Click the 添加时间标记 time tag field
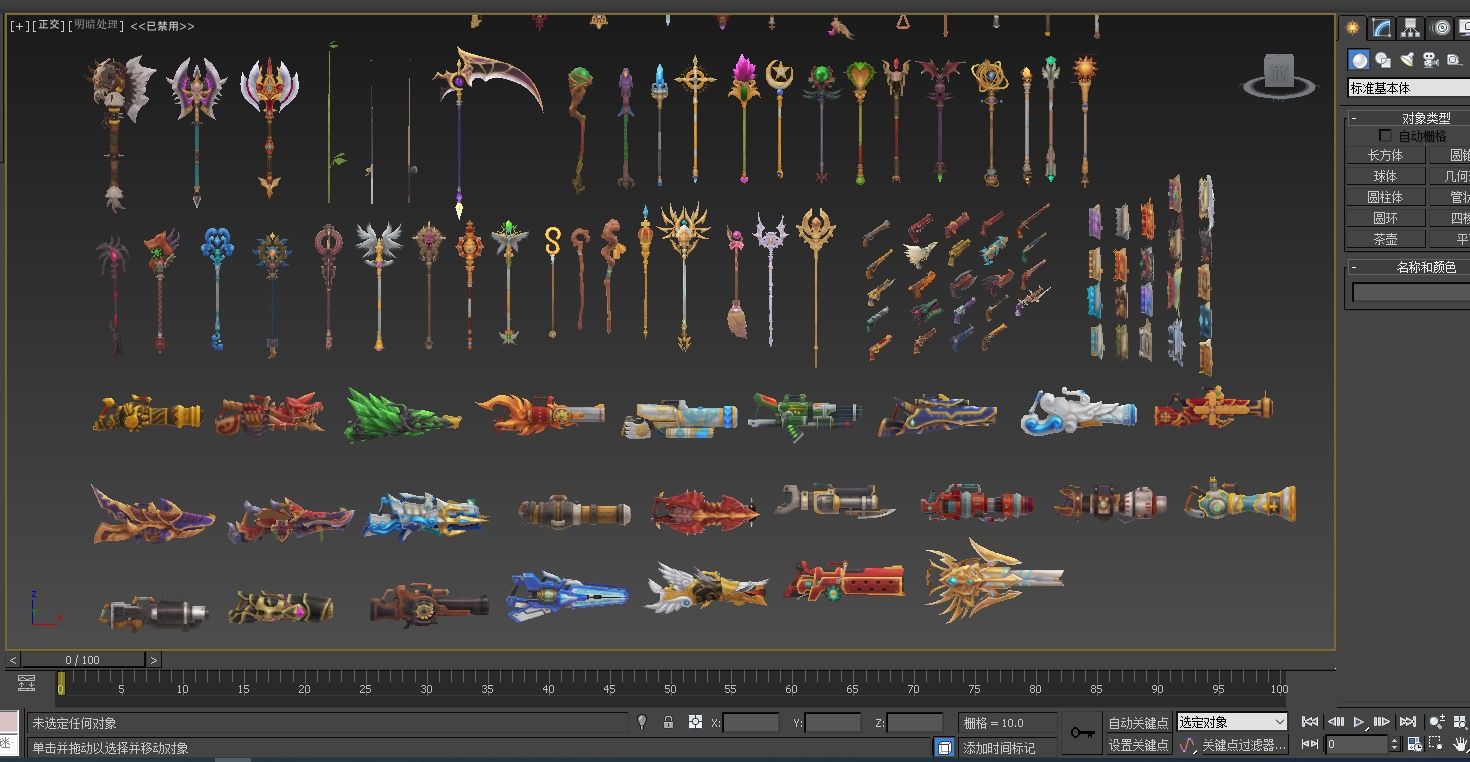This screenshot has width=1470, height=762. pyautogui.click(x=1008, y=747)
